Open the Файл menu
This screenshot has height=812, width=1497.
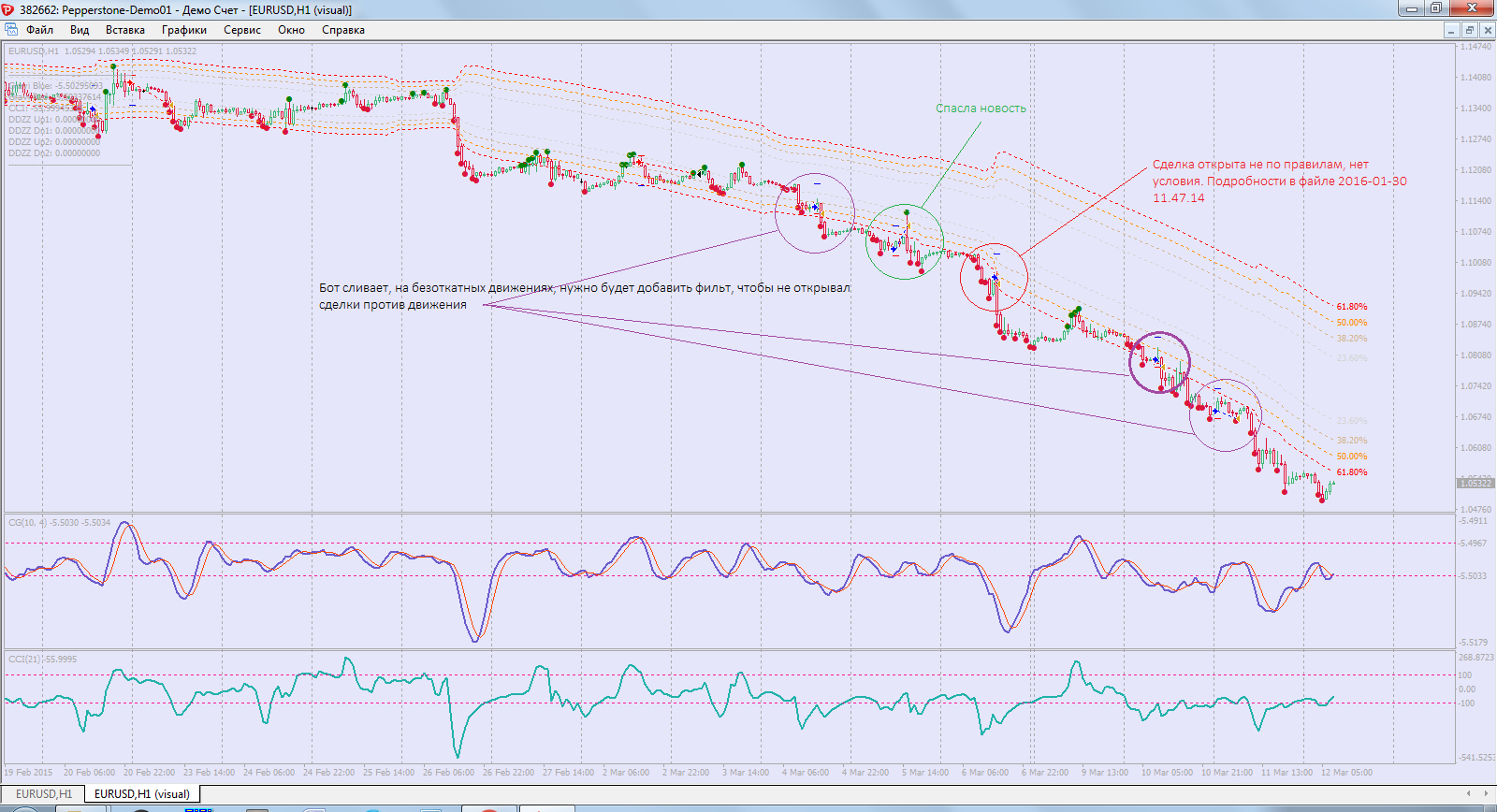39,30
